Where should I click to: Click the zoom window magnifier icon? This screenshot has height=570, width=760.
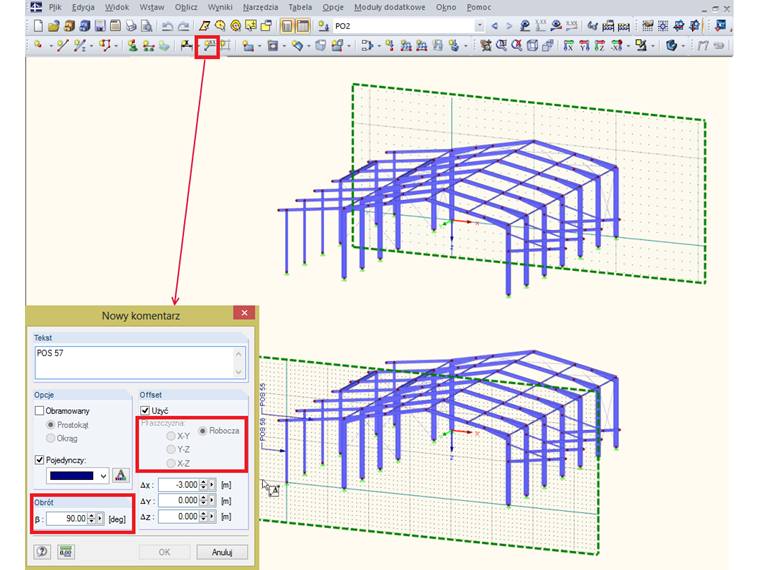click(x=501, y=46)
